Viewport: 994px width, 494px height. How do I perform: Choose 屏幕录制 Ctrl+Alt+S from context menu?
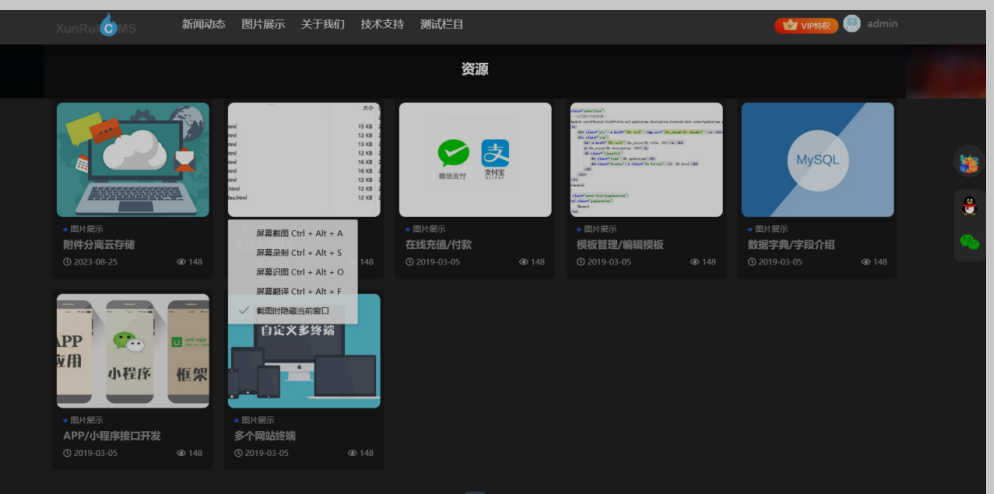coord(299,253)
